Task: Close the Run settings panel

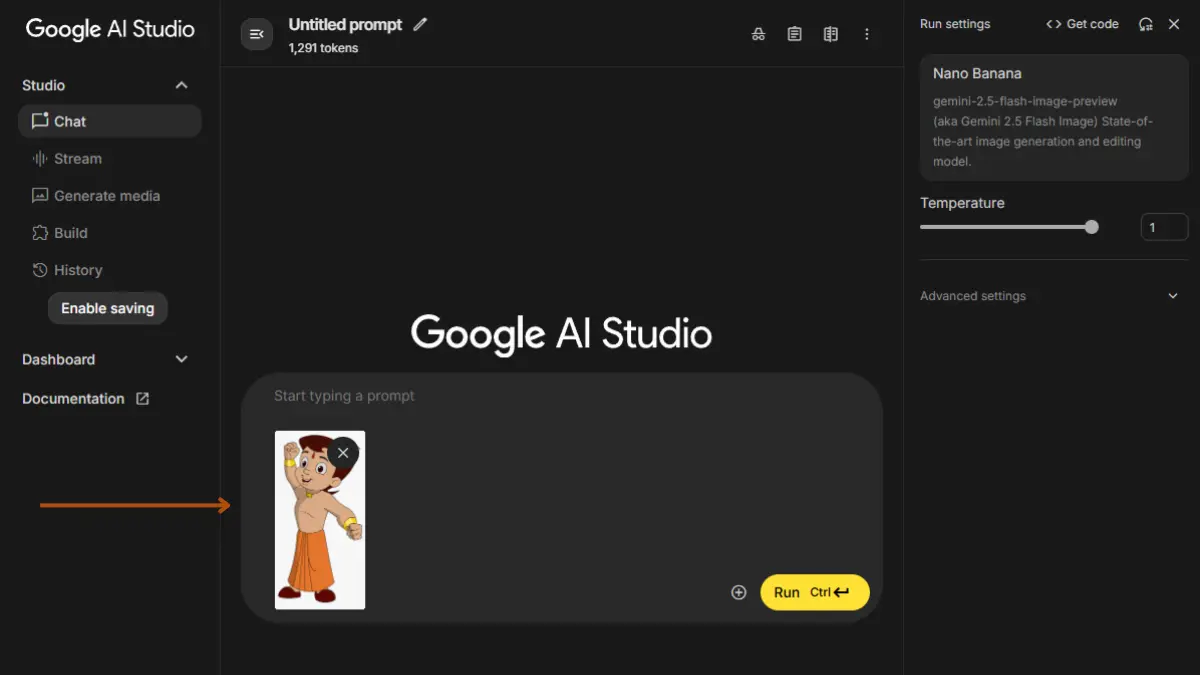Action: point(1174,24)
